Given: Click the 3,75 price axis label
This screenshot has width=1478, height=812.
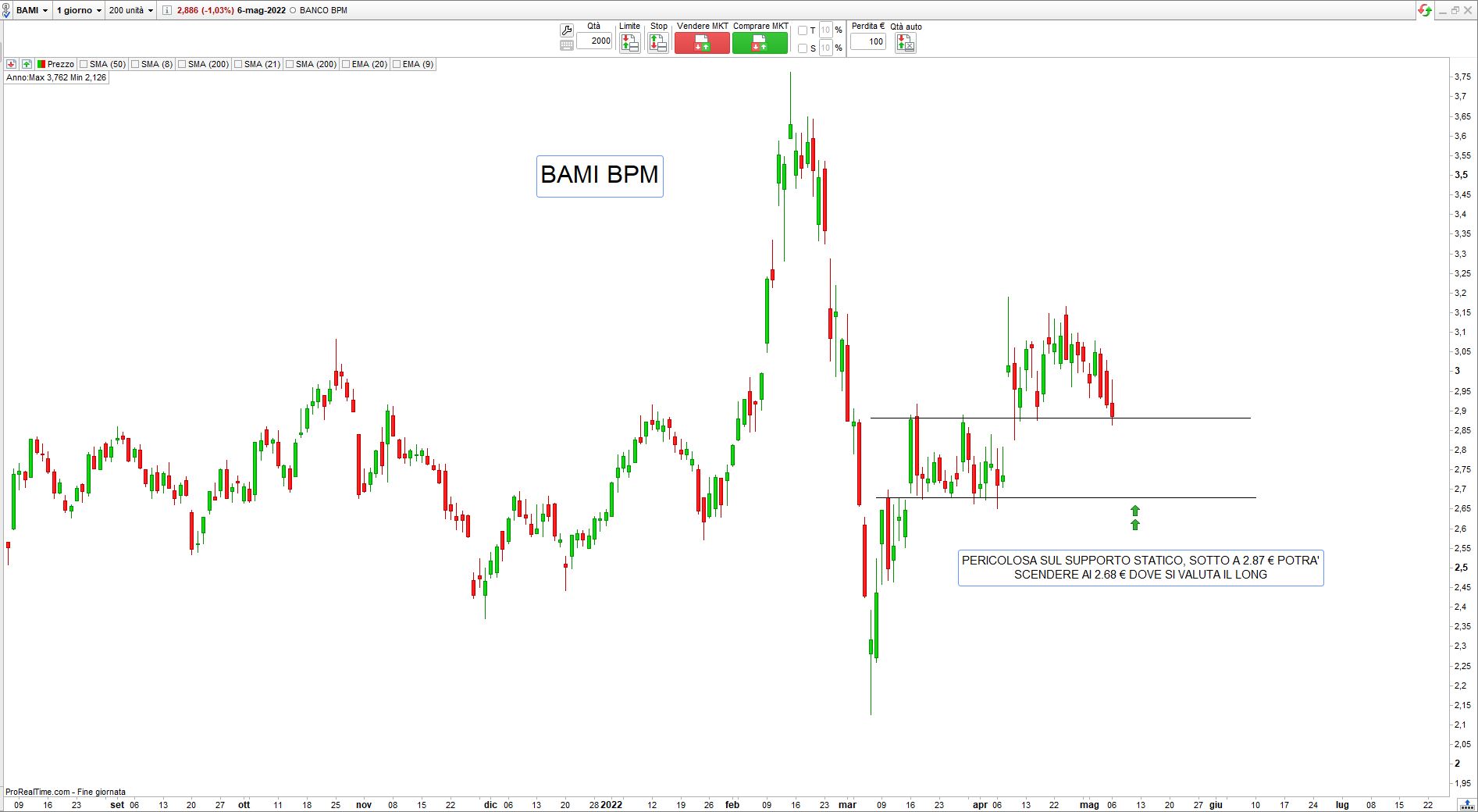Looking at the screenshot, I should [x=1462, y=77].
